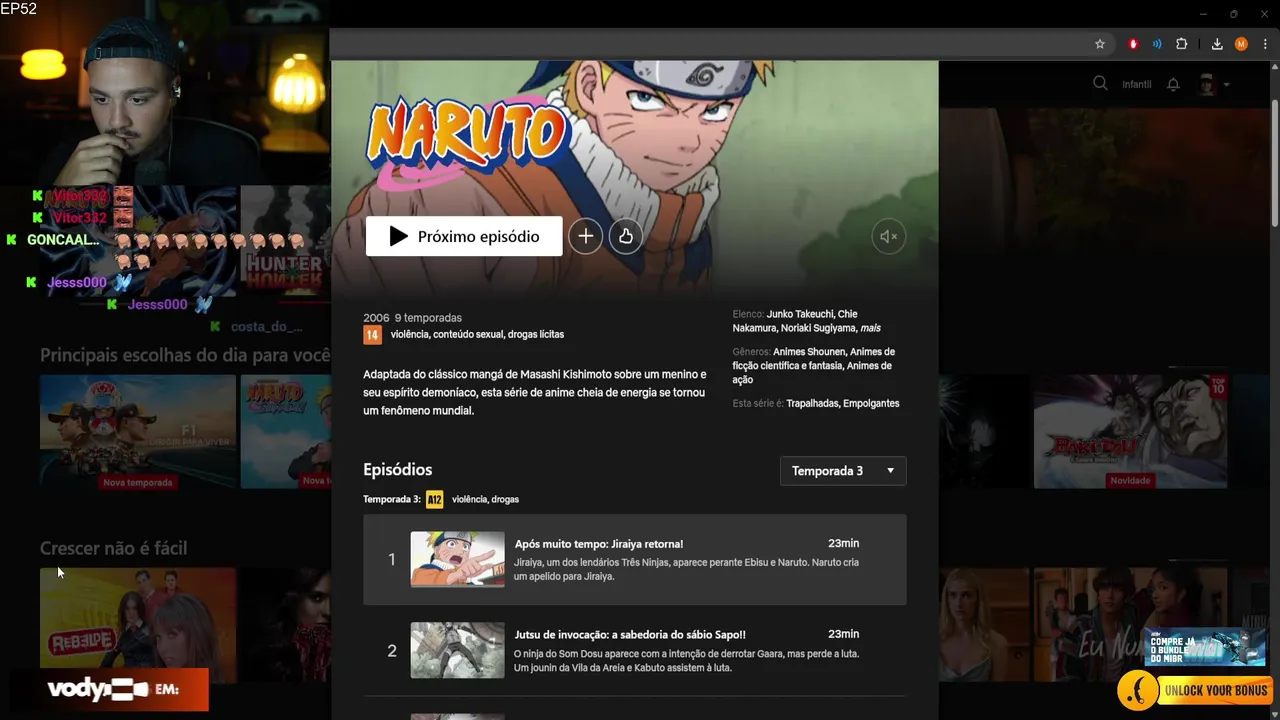Click '9 temporadas' text
This screenshot has width=1280, height=720.
[x=428, y=318]
